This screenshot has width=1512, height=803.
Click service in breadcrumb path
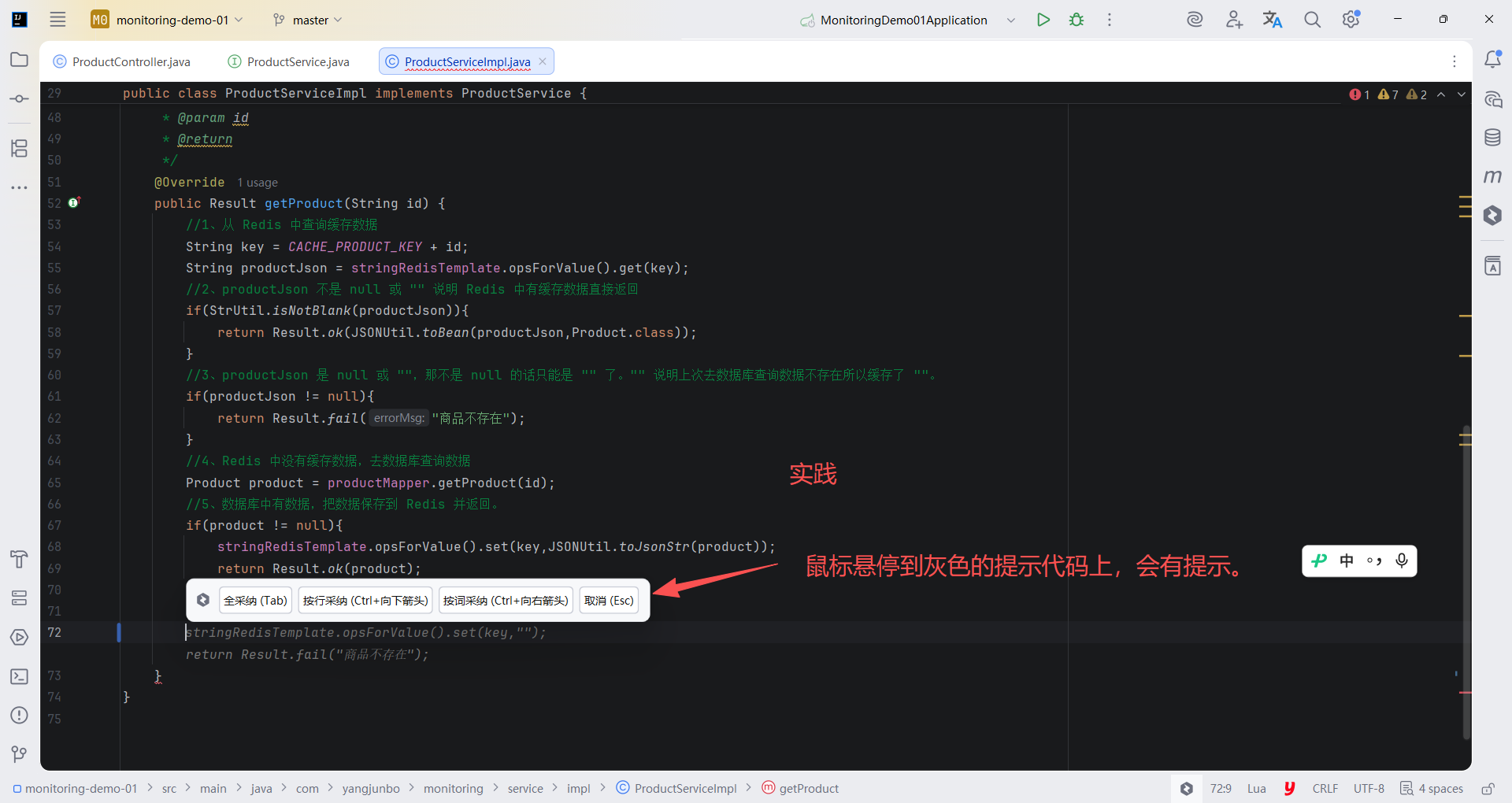coord(525,788)
